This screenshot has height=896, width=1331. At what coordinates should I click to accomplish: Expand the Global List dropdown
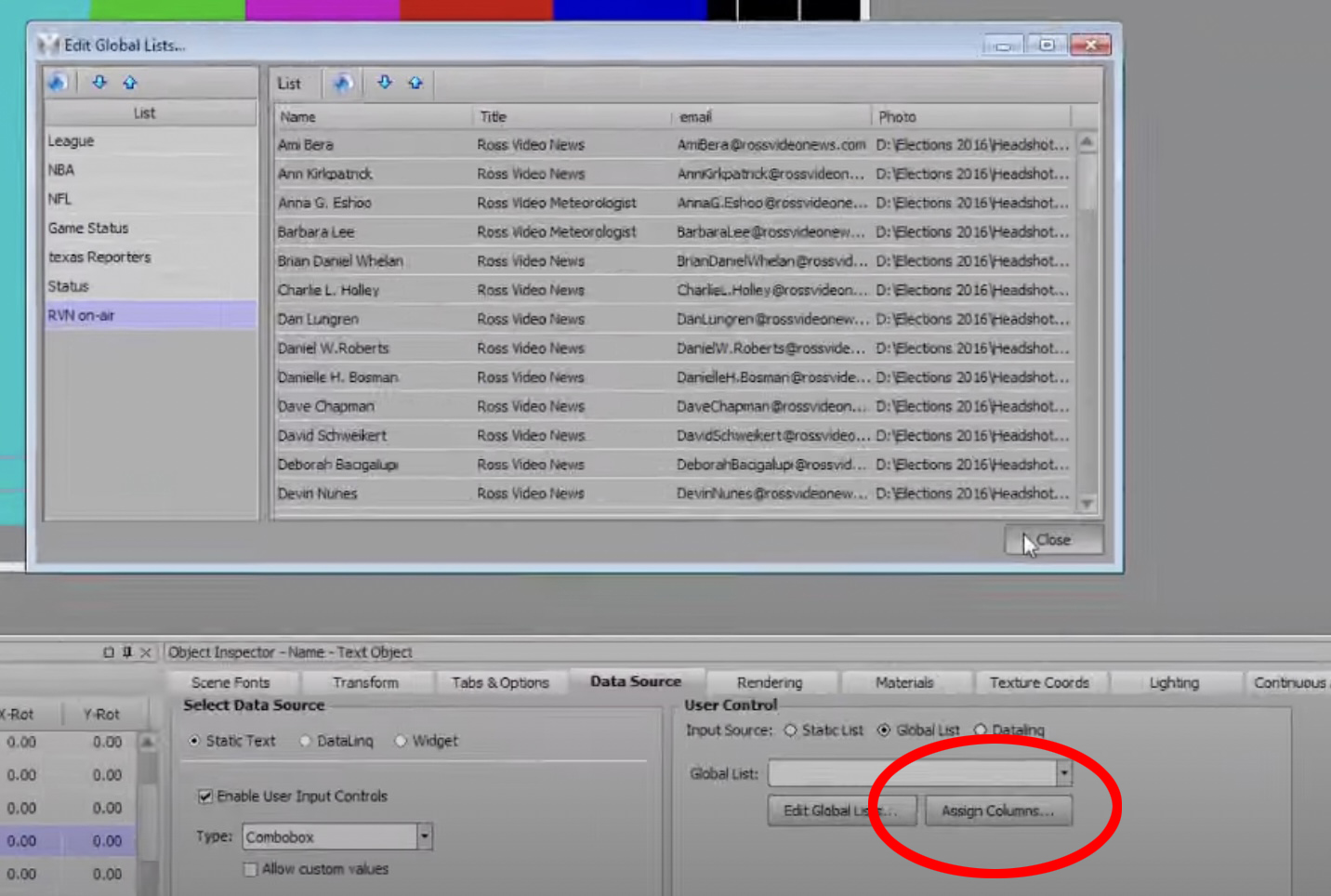click(1063, 773)
